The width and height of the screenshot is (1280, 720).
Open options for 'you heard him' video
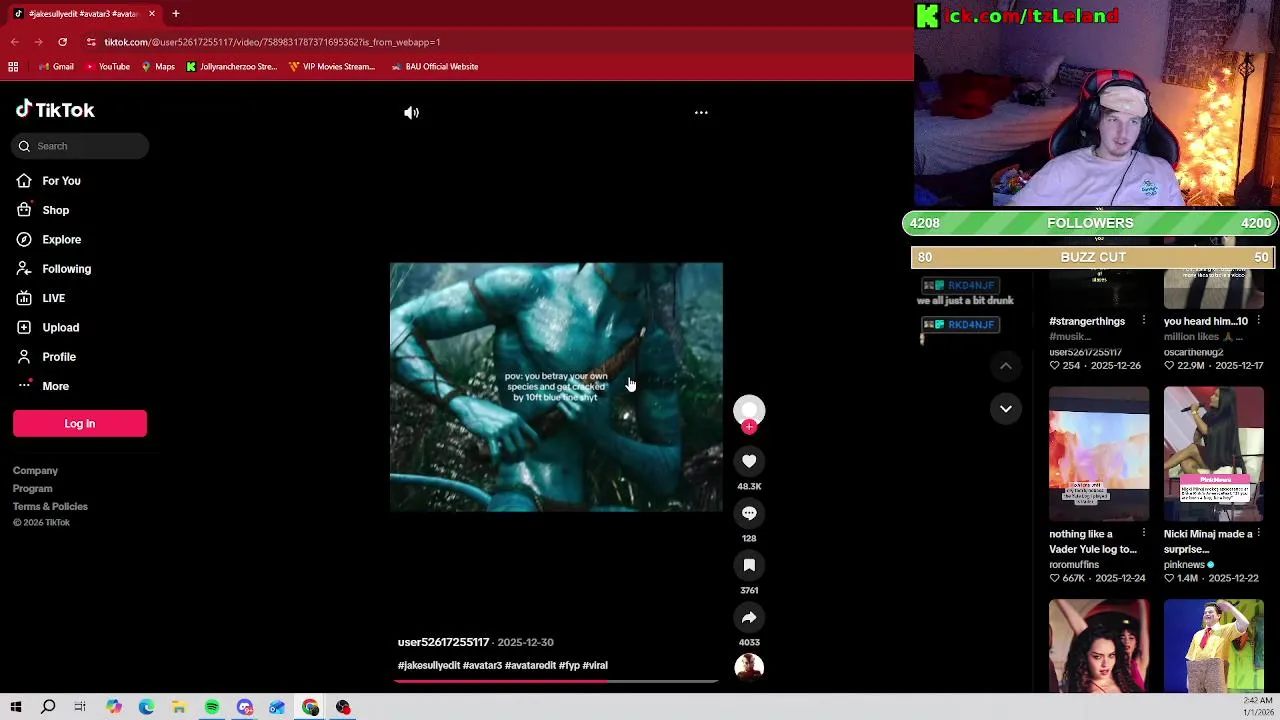[x=1258, y=321]
